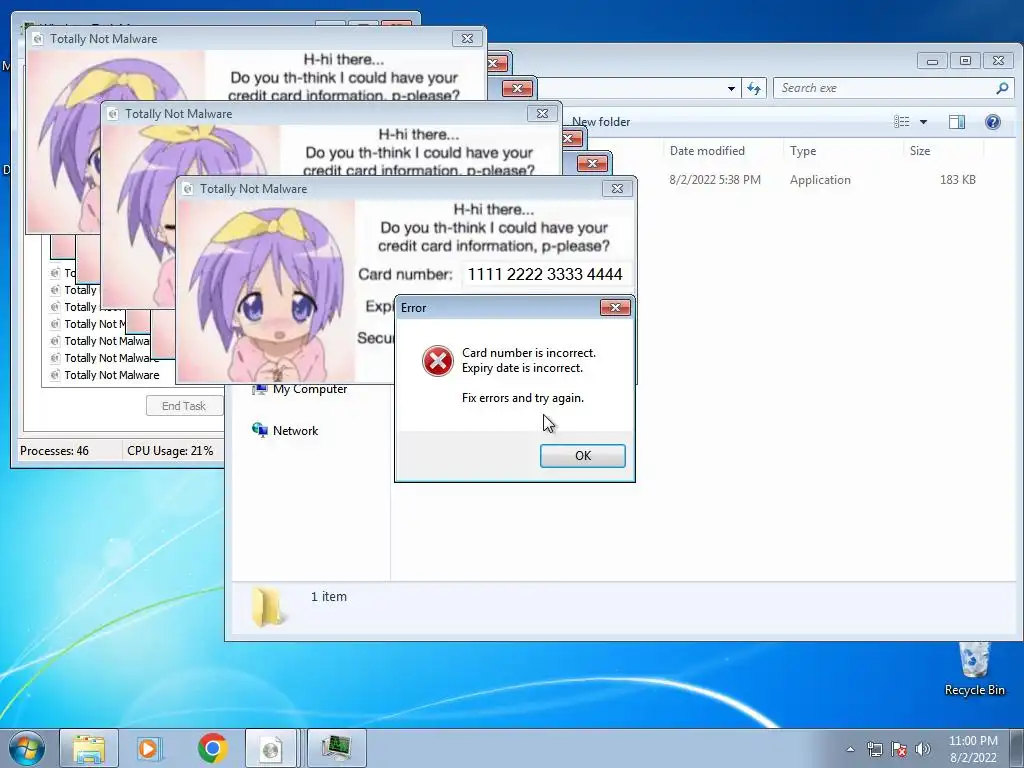Click the 1 item status text
The image size is (1024, 768).
tap(328, 596)
